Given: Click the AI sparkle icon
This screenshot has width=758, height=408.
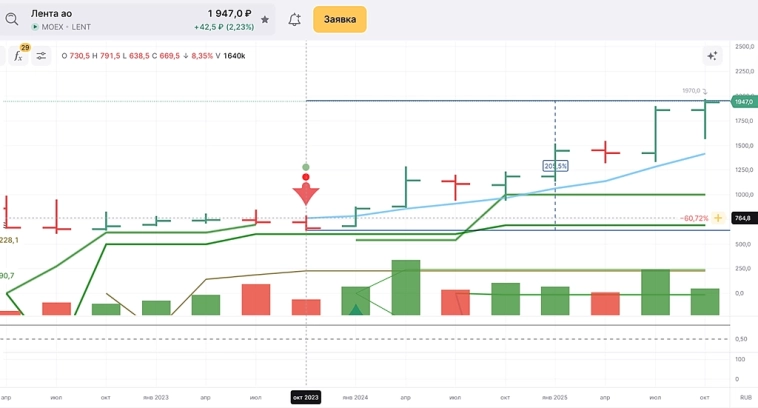Looking at the screenshot, I should click(712, 56).
